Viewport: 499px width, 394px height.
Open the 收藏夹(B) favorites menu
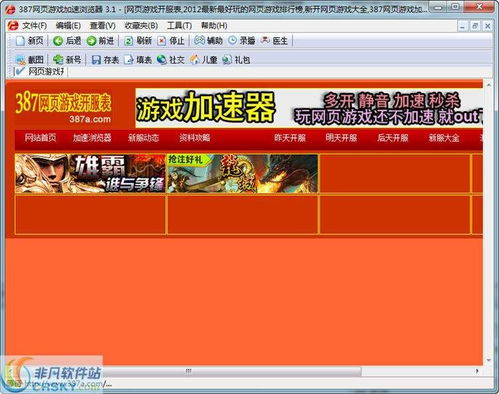pos(141,26)
